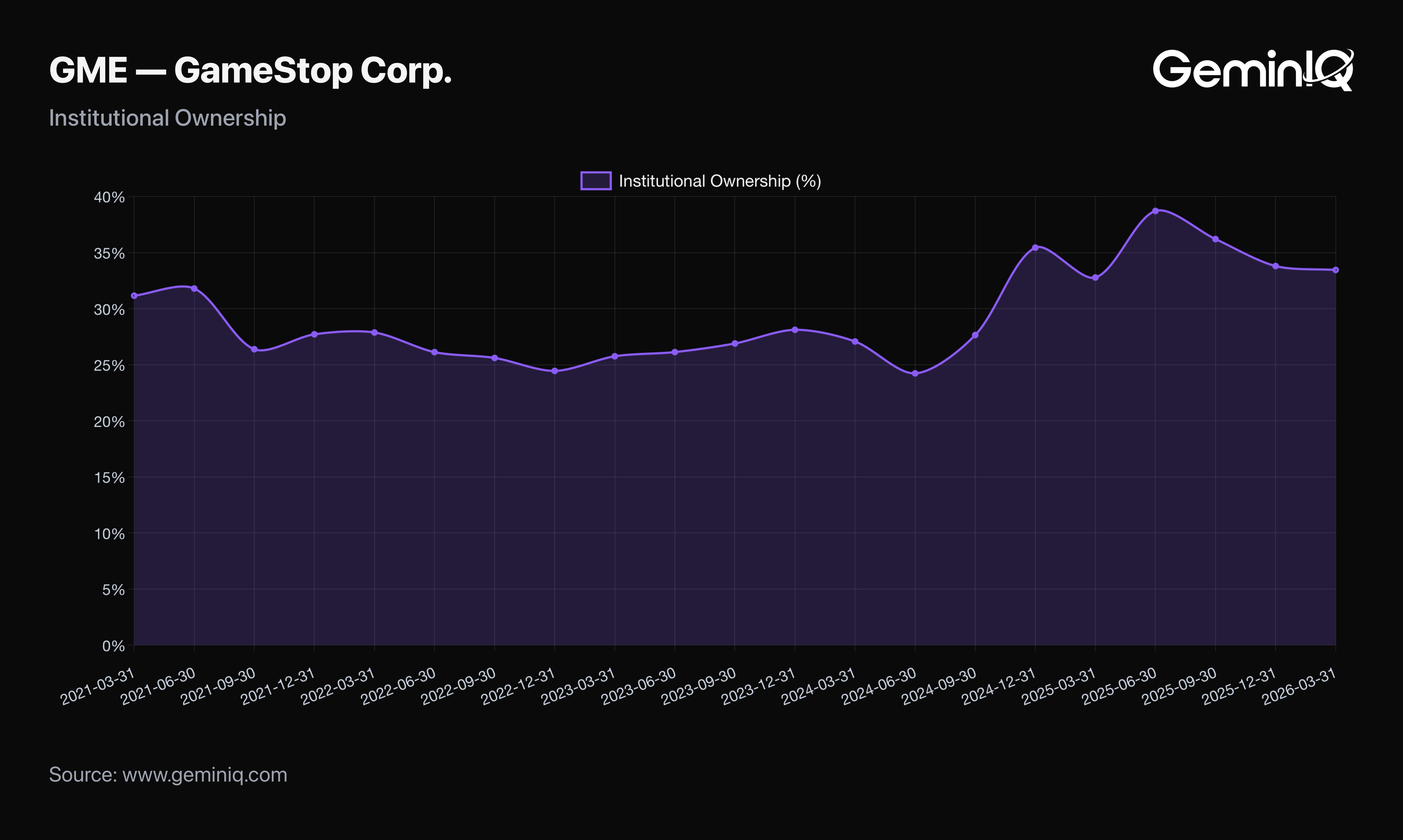The width and height of the screenshot is (1403, 840).
Task: Select the data point at 2024-03-31
Action: tap(855, 341)
